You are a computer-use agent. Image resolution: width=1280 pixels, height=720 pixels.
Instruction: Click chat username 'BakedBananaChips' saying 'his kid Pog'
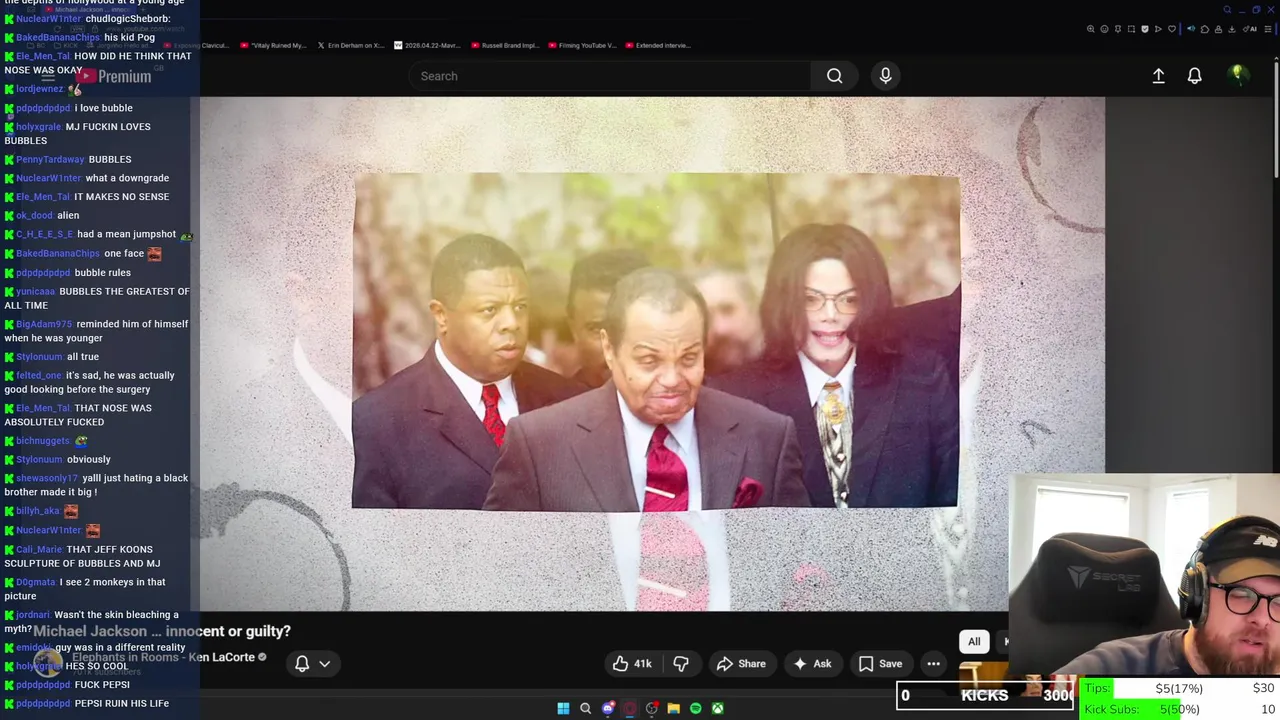(58, 37)
